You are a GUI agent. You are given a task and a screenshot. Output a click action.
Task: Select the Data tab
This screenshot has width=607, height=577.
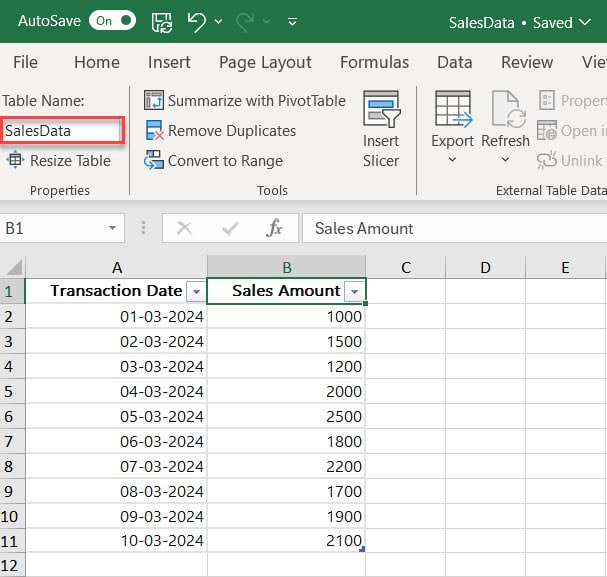pyautogui.click(x=454, y=62)
